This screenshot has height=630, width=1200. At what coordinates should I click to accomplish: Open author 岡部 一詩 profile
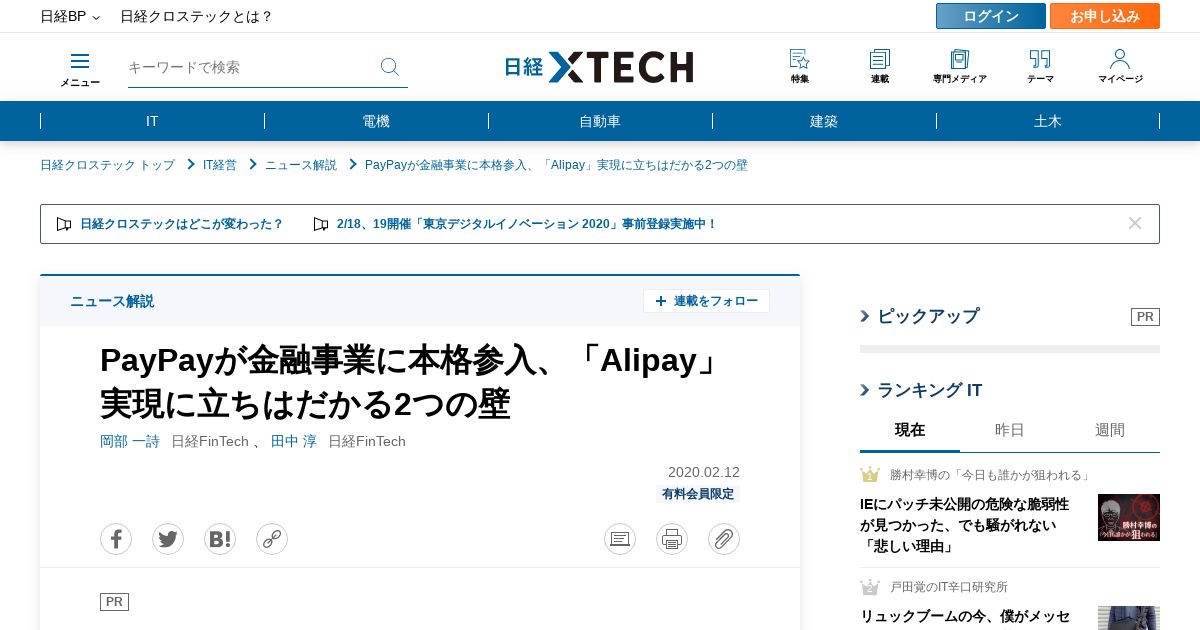point(130,441)
